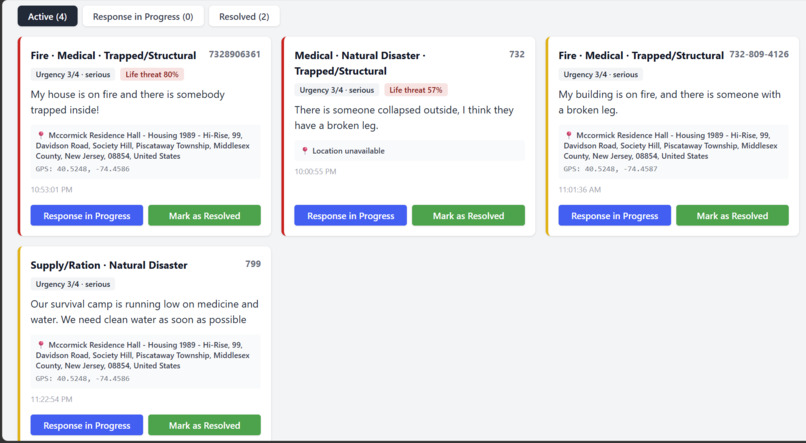Viewport: 806px width, 443px height.
Task: Click the address on the Supply/Ration card
Action: (x=142, y=355)
